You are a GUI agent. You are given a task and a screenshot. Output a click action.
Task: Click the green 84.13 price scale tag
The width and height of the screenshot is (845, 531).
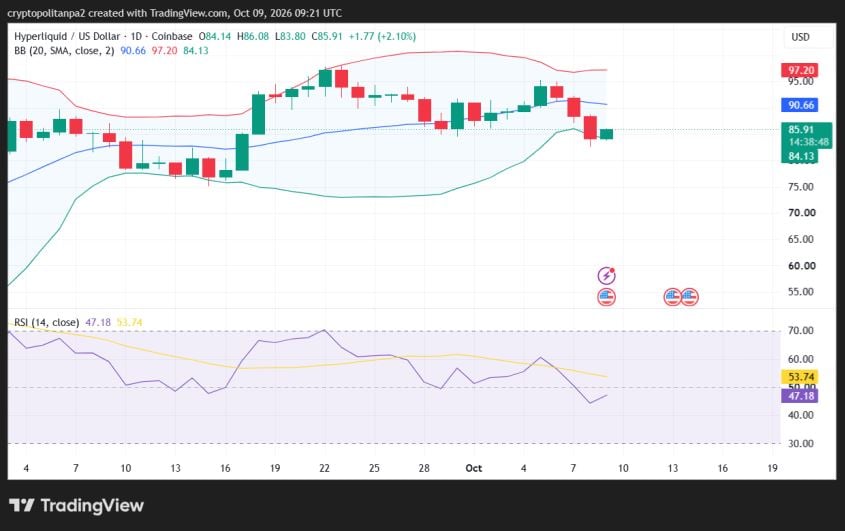(x=800, y=156)
